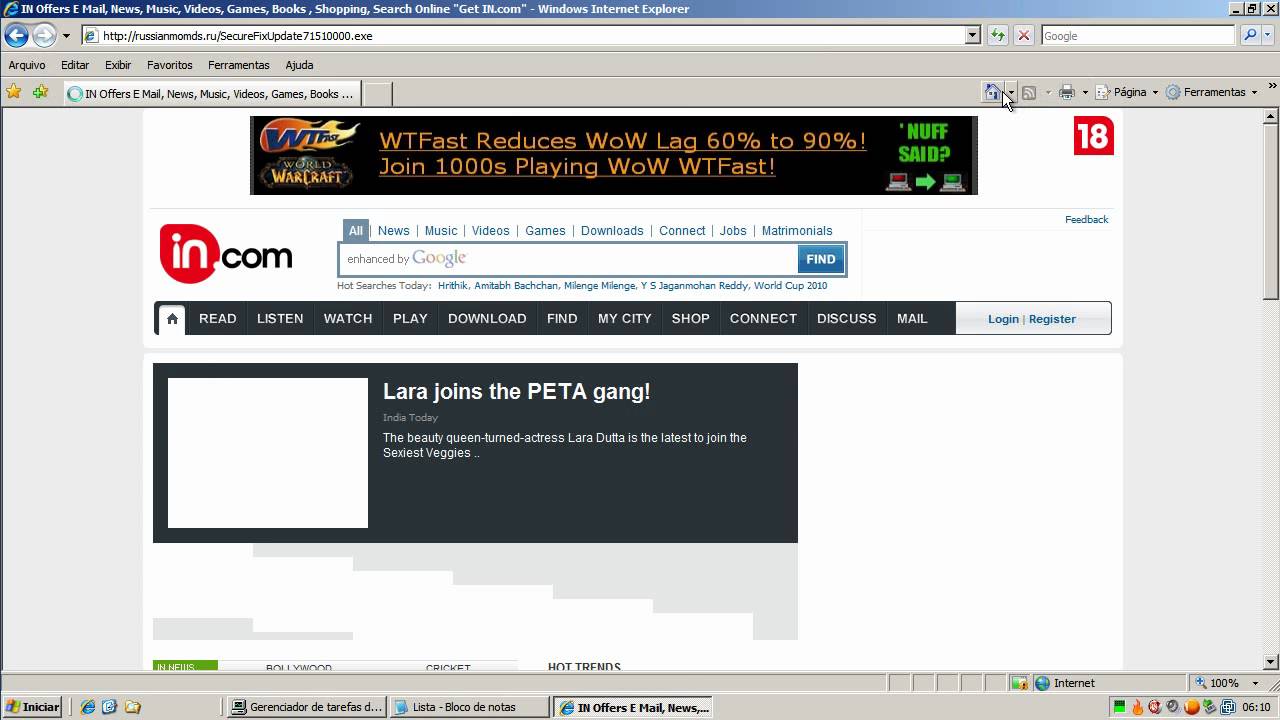Open the World Cup 2010 hot search
This screenshot has width=1280, height=720.
coord(791,286)
